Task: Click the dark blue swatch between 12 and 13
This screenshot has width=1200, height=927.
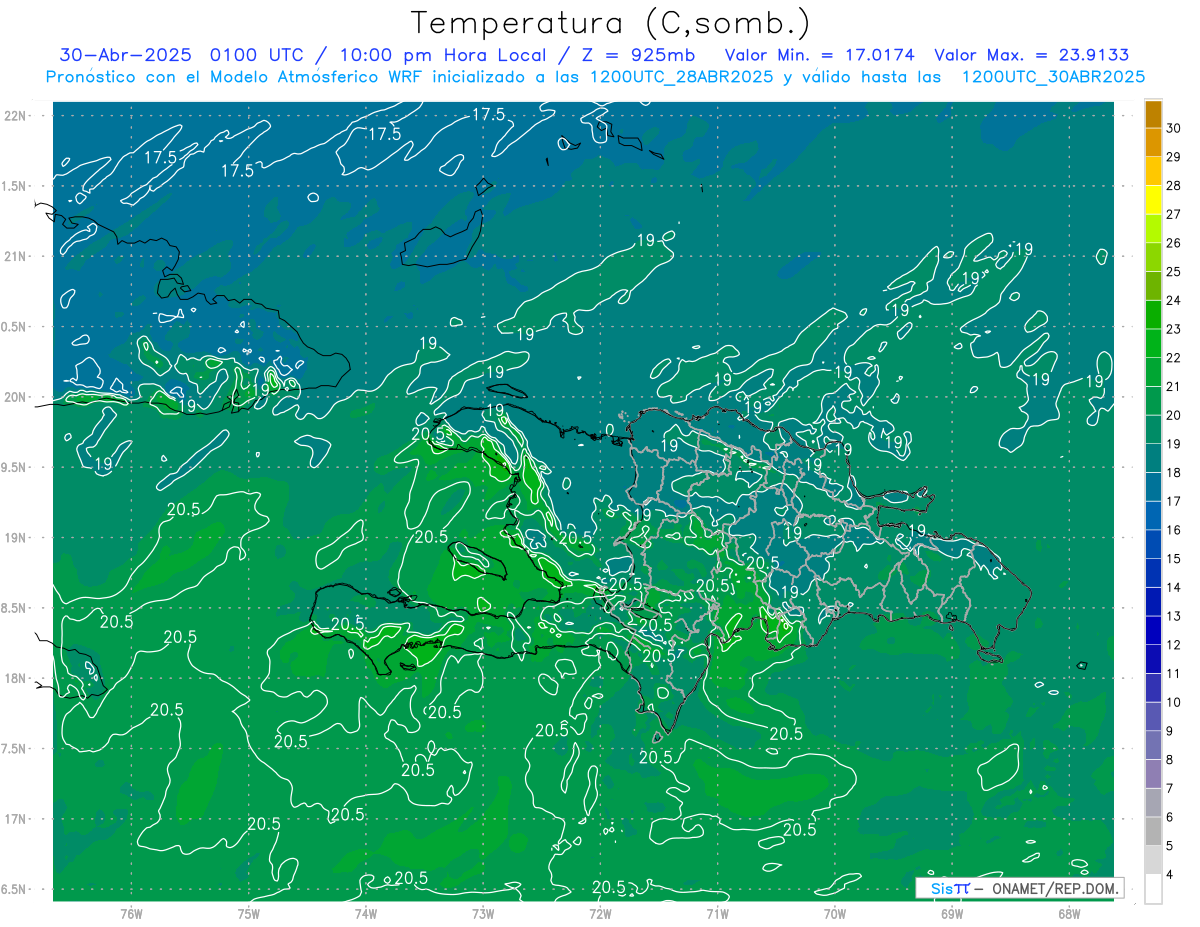Action: (1153, 630)
